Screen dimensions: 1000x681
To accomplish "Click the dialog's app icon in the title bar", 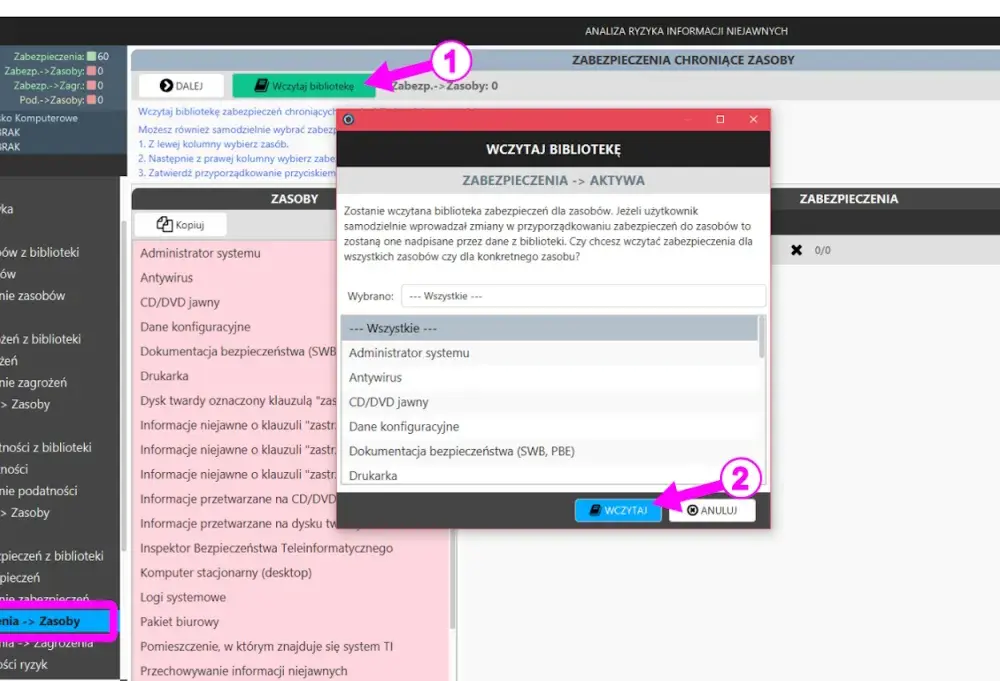I will click(x=348, y=119).
